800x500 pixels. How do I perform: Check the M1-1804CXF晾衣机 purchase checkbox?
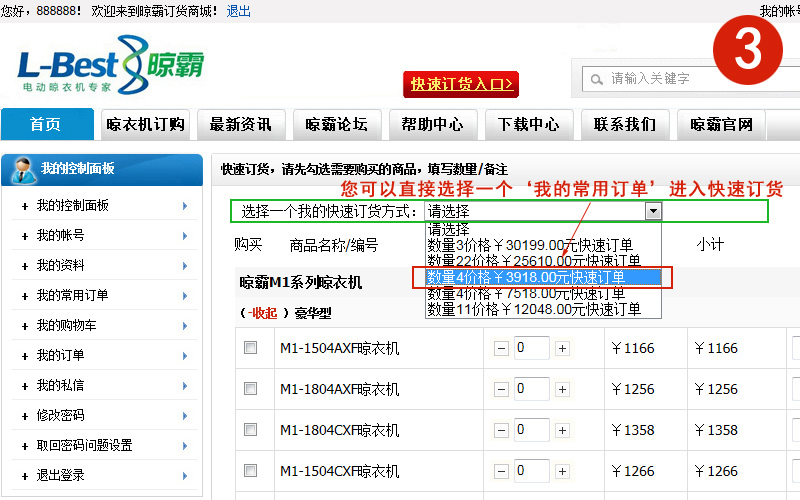coord(251,430)
